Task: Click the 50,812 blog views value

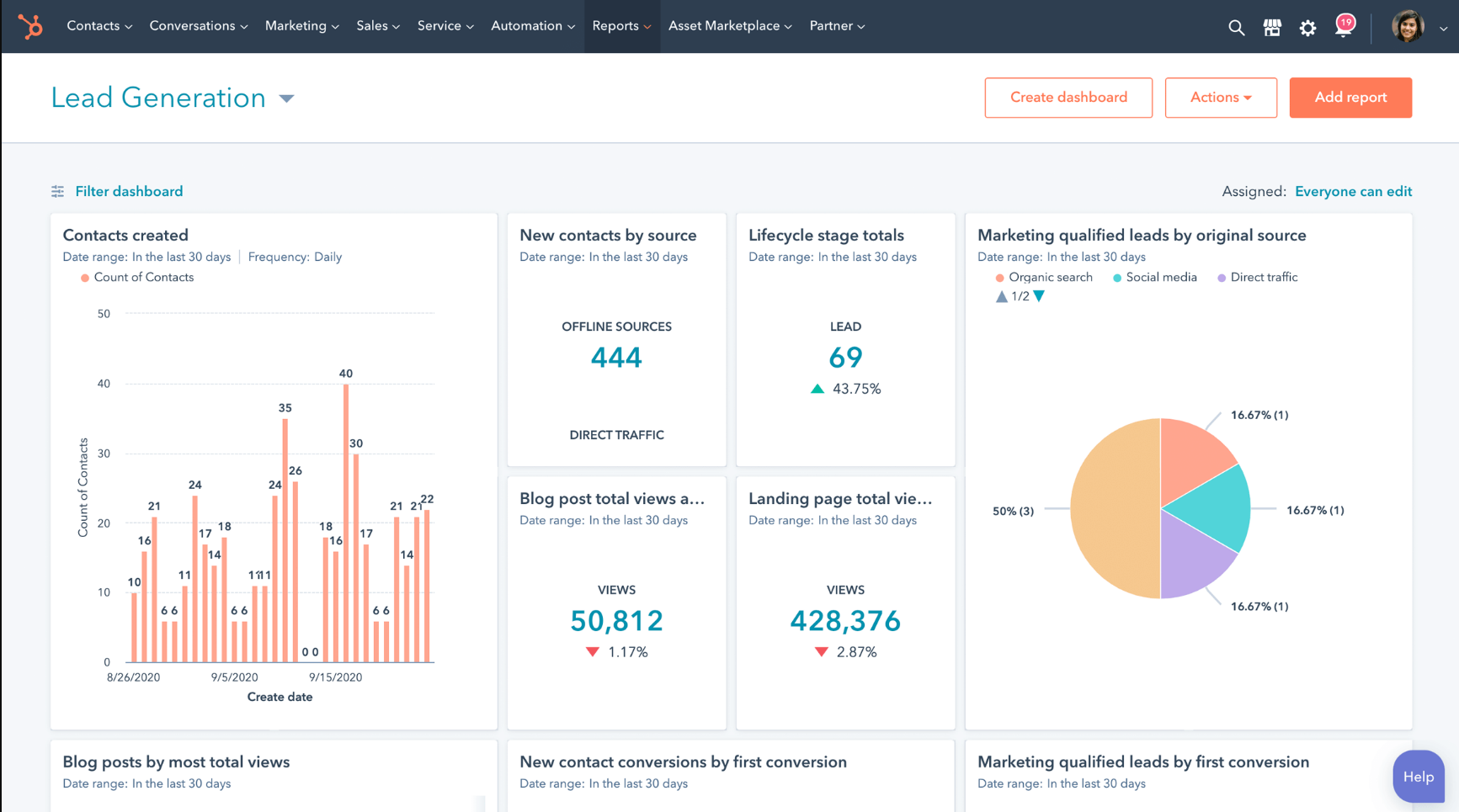Action: [x=616, y=621]
